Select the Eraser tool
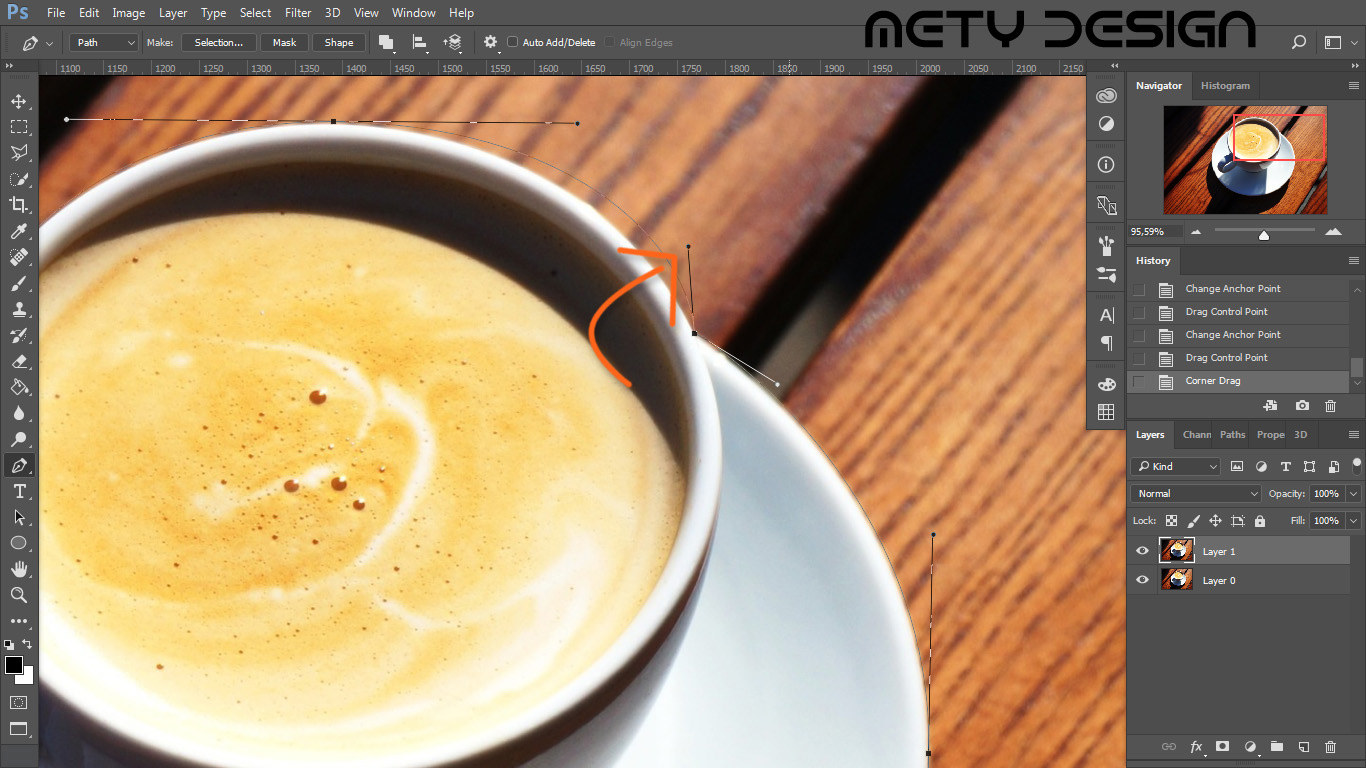 coord(18,361)
